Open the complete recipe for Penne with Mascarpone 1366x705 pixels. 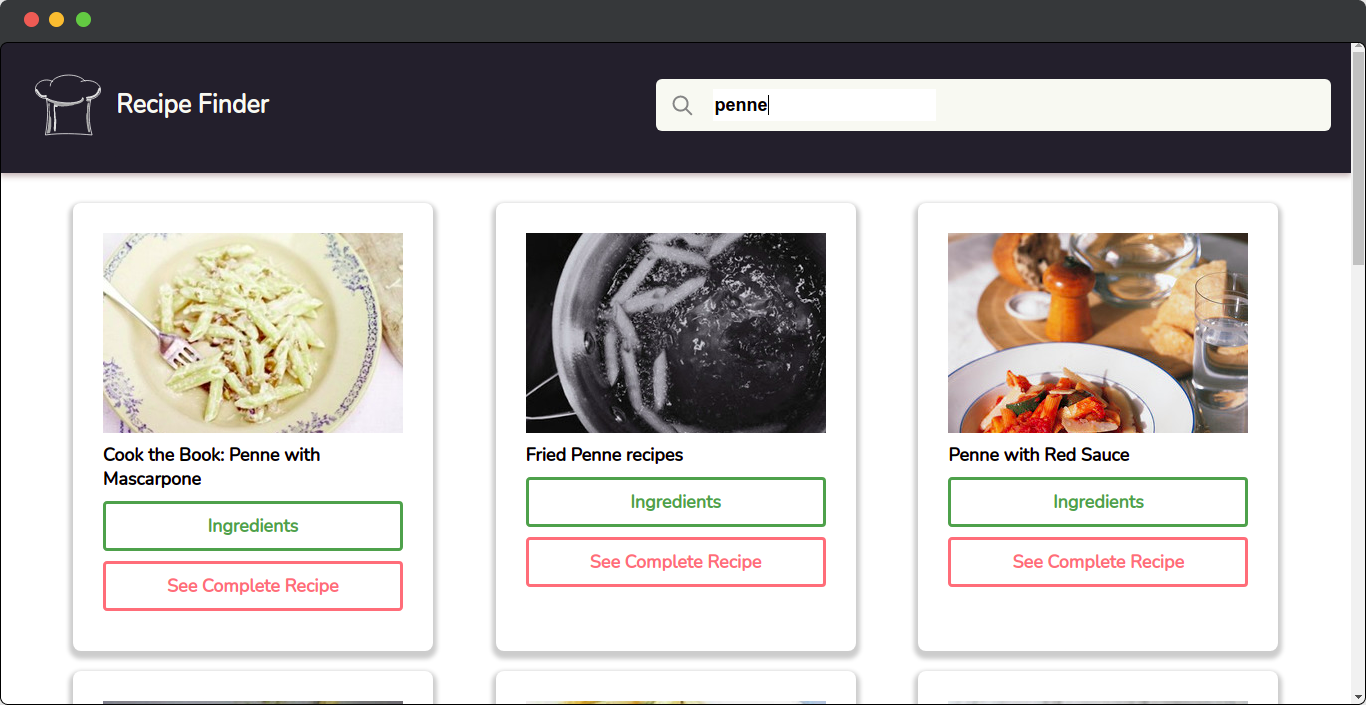[x=252, y=585]
